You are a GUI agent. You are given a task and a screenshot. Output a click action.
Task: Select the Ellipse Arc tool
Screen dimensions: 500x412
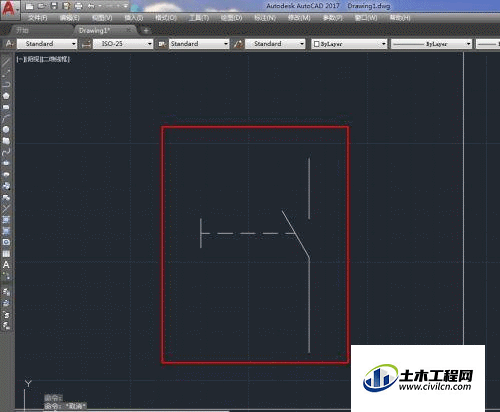click(x=6, y=175)
